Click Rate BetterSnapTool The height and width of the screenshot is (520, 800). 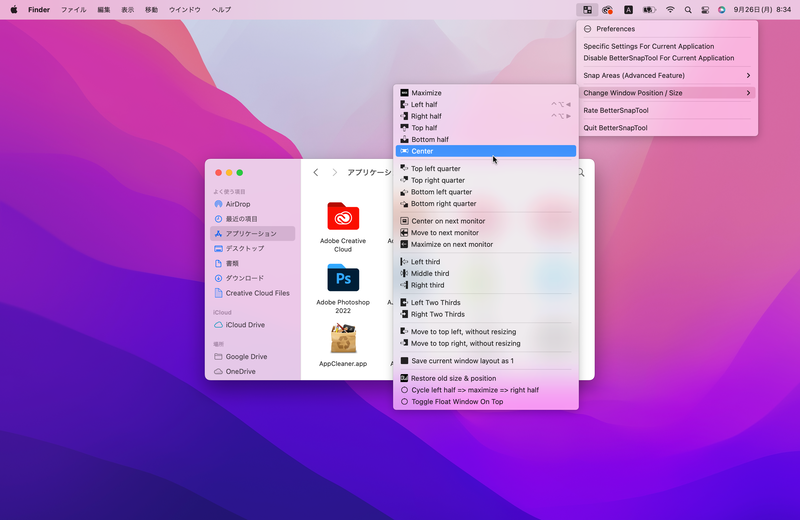667,110
